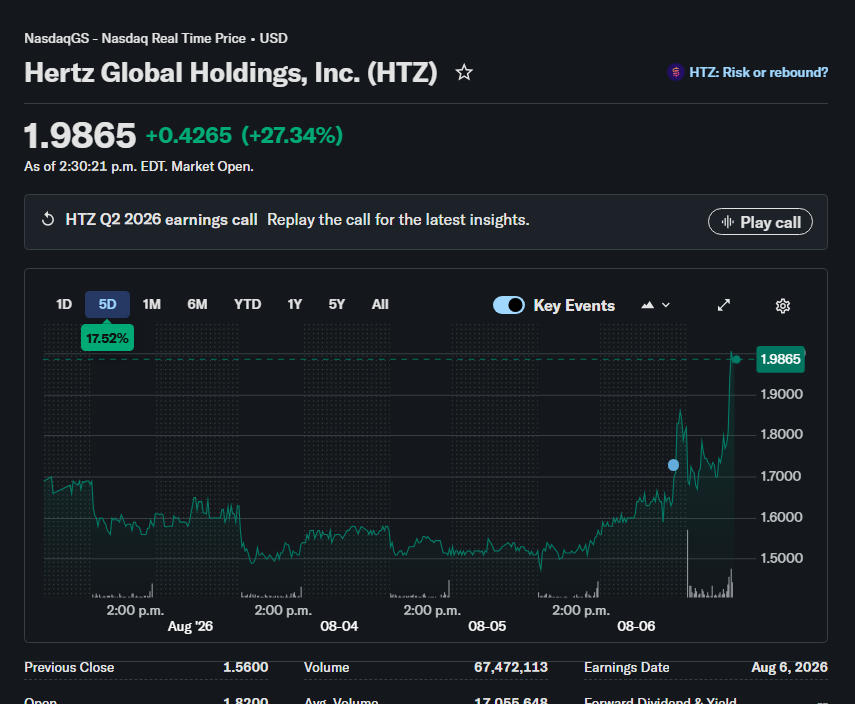Click the 1.7000 price gridline label
The height and width of the screenshot is (704, 855).
781,476
